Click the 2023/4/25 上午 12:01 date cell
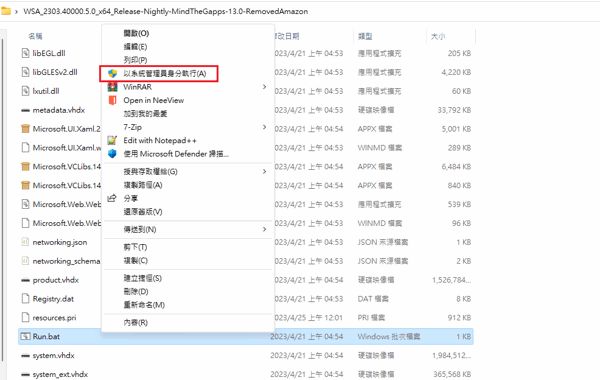Image resolution: width=600 pixels, height=380 pixels. click(308, 318)
